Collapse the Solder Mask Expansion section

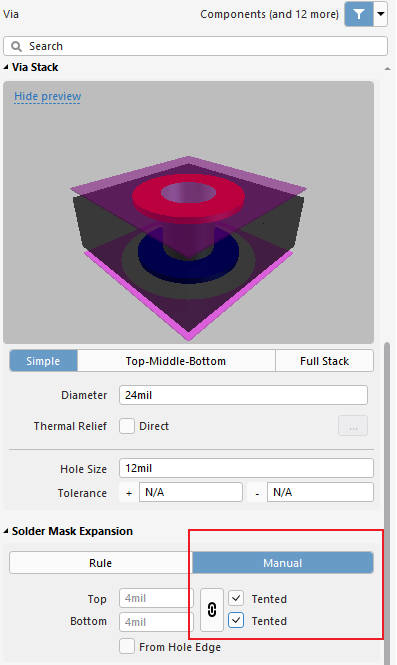click(6, 531)
